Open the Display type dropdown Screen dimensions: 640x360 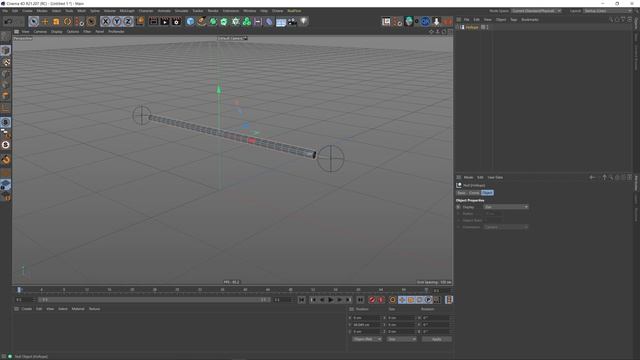click(506, 207)
